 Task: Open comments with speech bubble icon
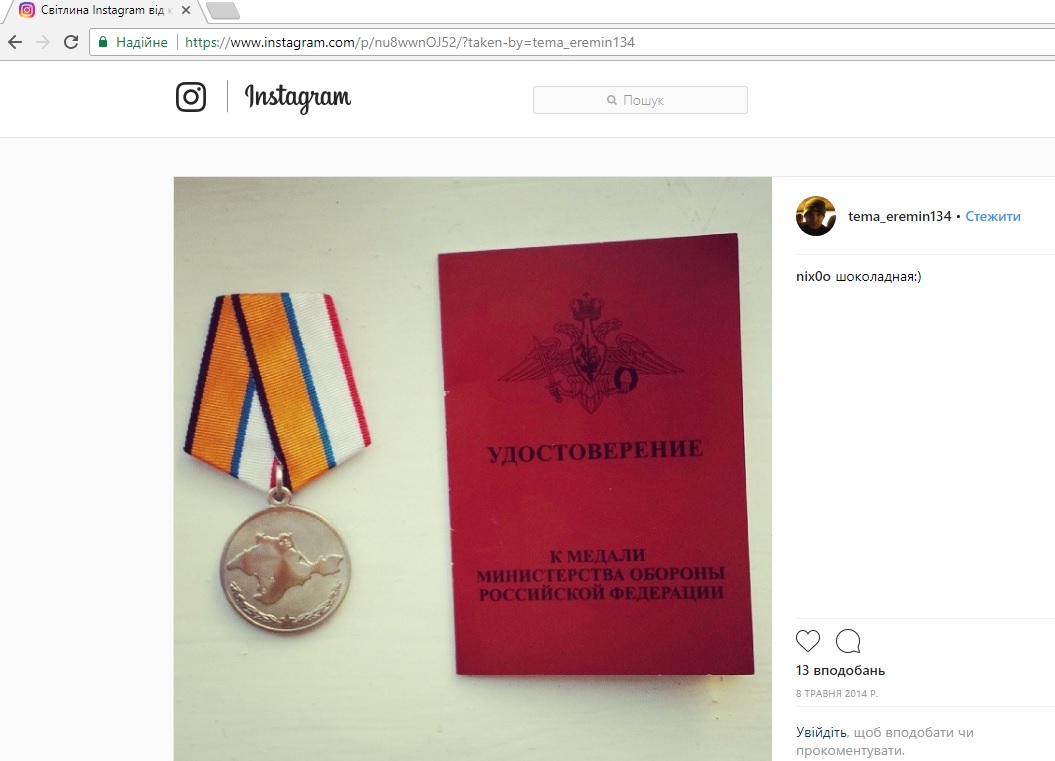848,641
